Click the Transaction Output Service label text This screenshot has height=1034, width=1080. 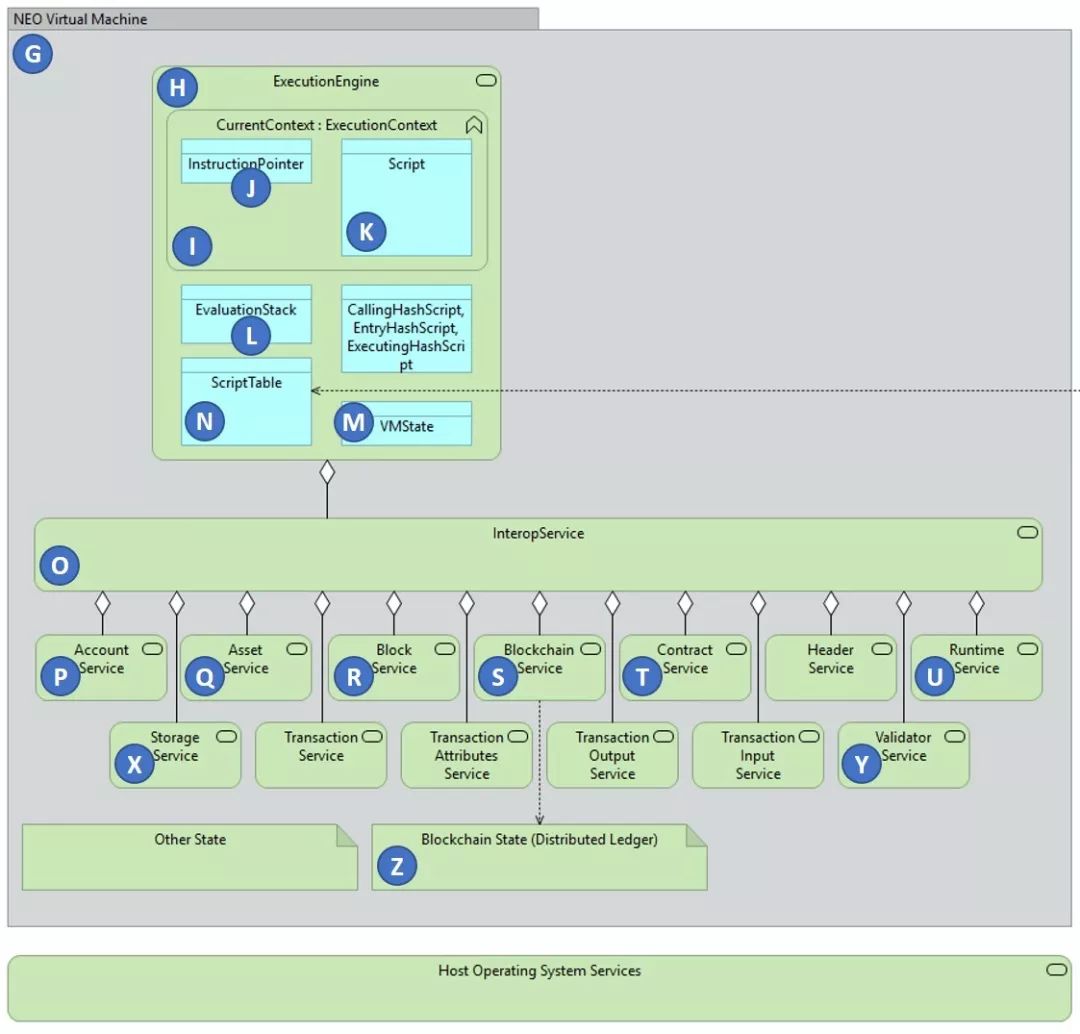coord(612,755)
